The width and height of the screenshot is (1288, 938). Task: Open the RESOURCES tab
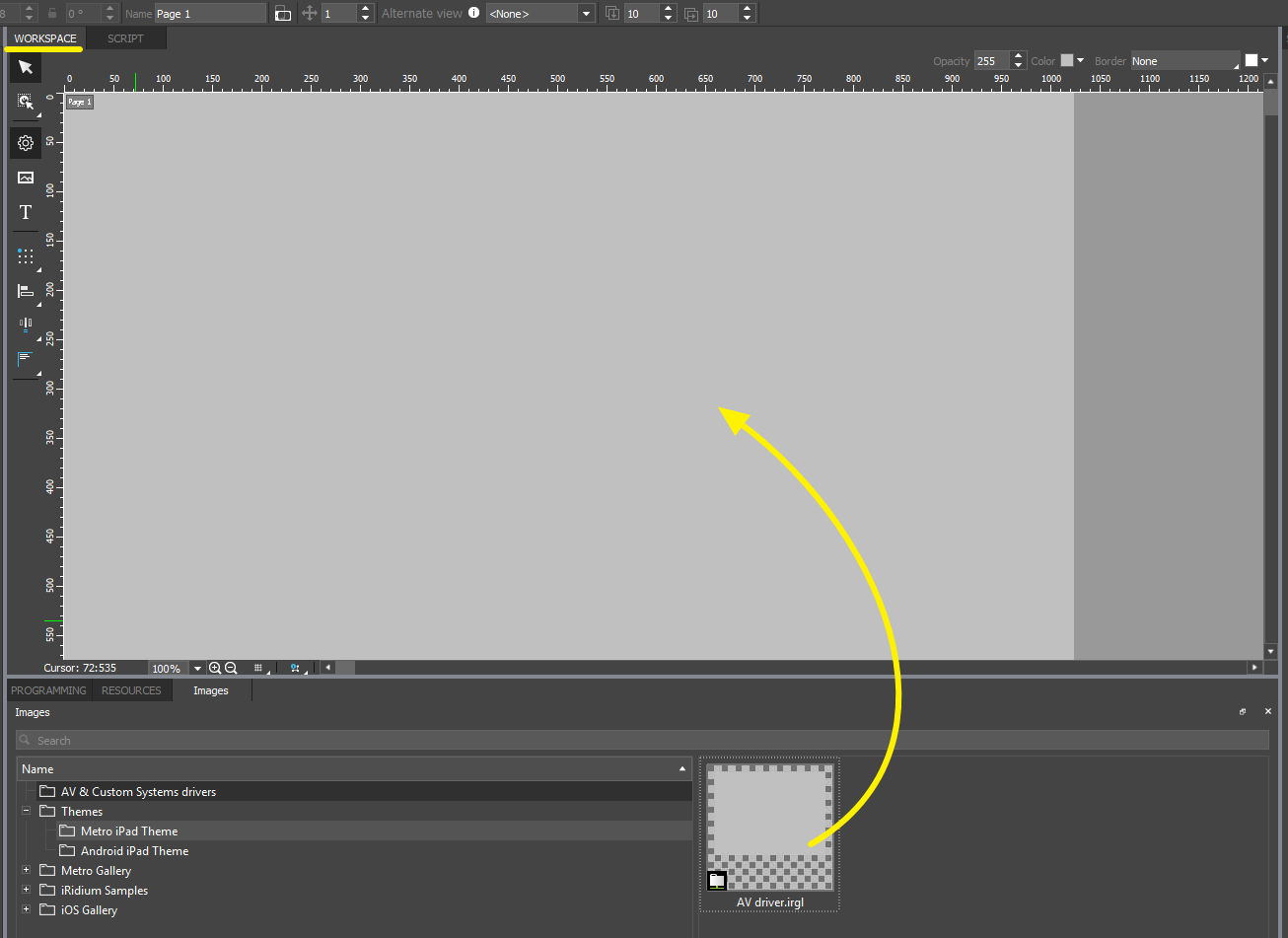131,690
